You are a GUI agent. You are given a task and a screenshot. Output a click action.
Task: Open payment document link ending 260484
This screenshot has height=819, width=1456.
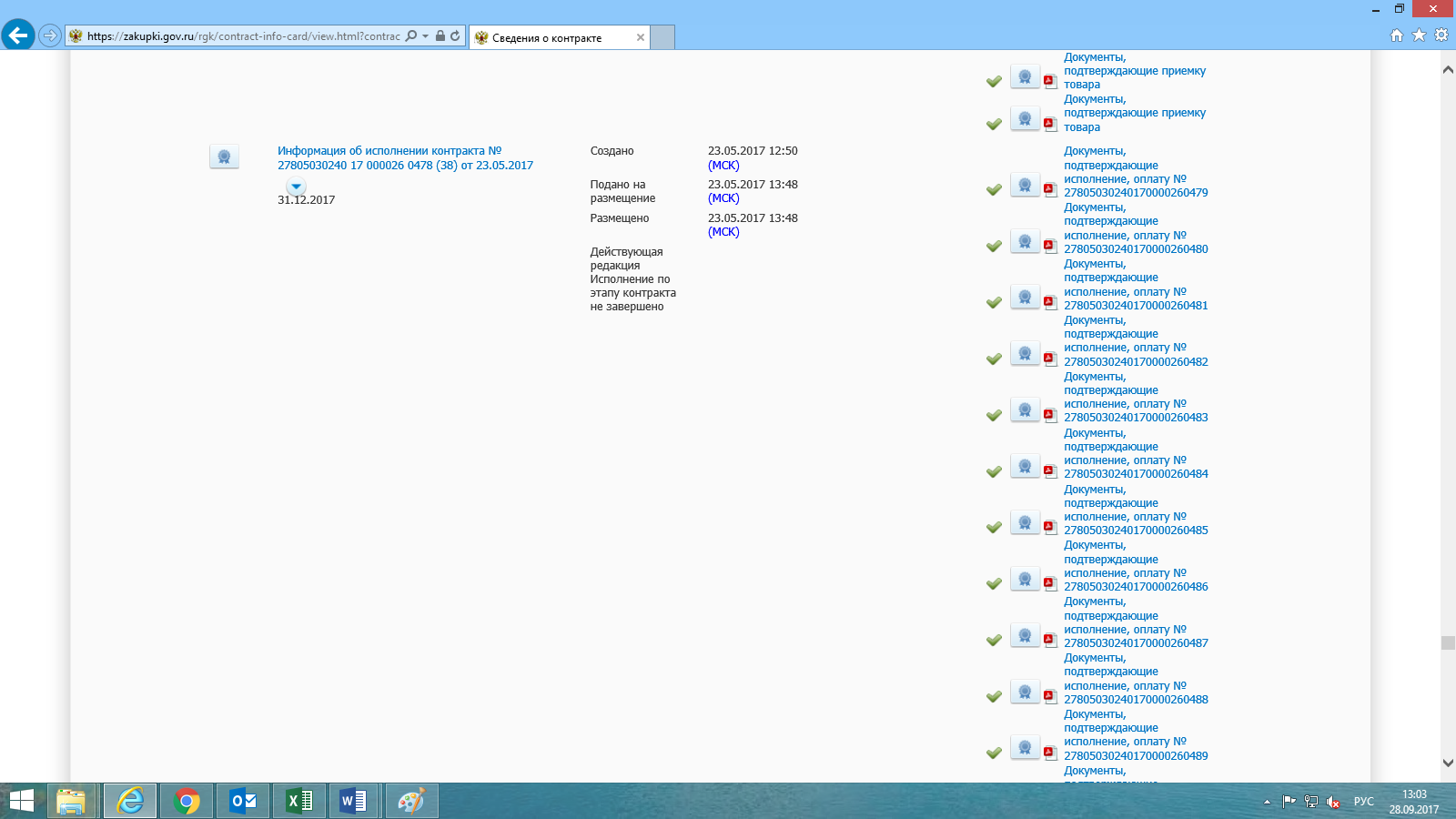point(1136,453)
